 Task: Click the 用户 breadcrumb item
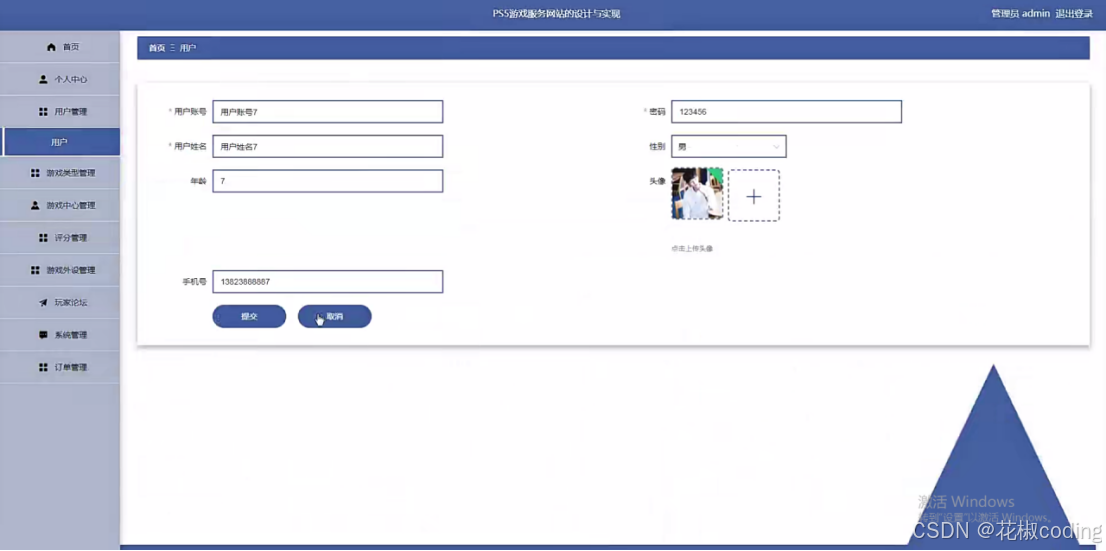click(x=188, y=49)
